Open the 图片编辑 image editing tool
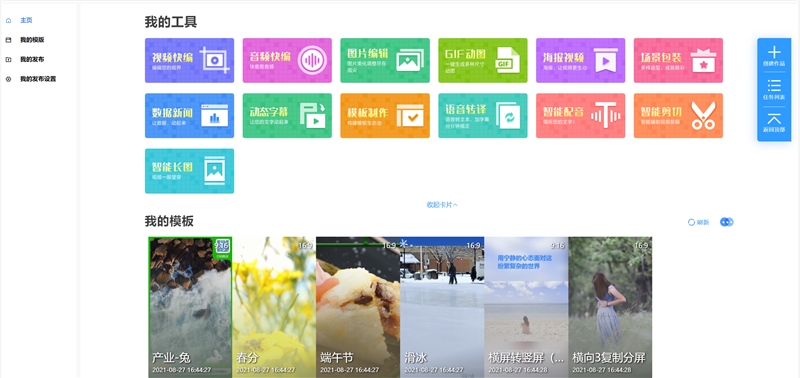Viewport: 800px width, 378px height. coord(385,60)
